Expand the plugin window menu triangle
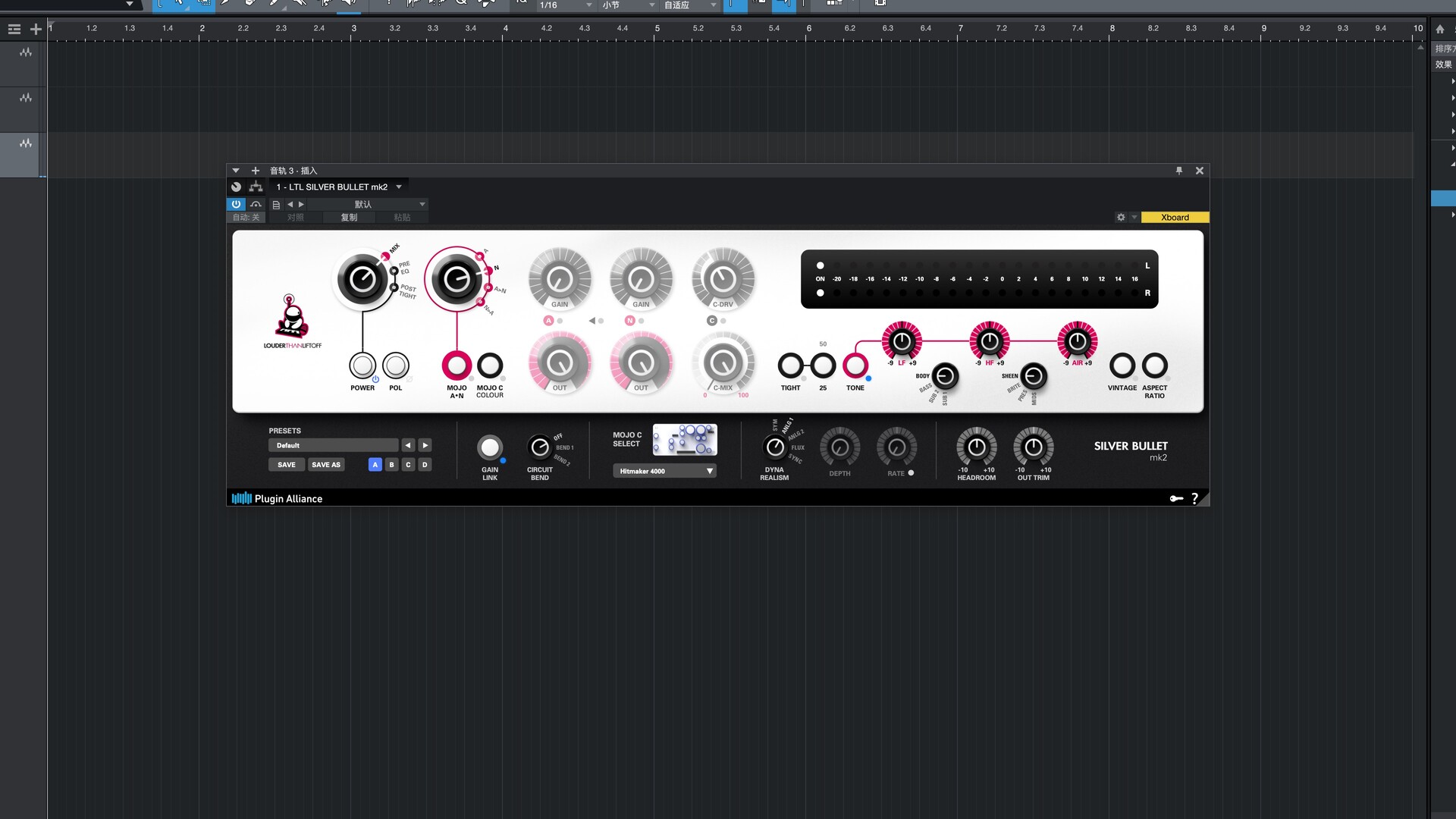This screenshot has height=819, width=1456. (x=236, y=171)
